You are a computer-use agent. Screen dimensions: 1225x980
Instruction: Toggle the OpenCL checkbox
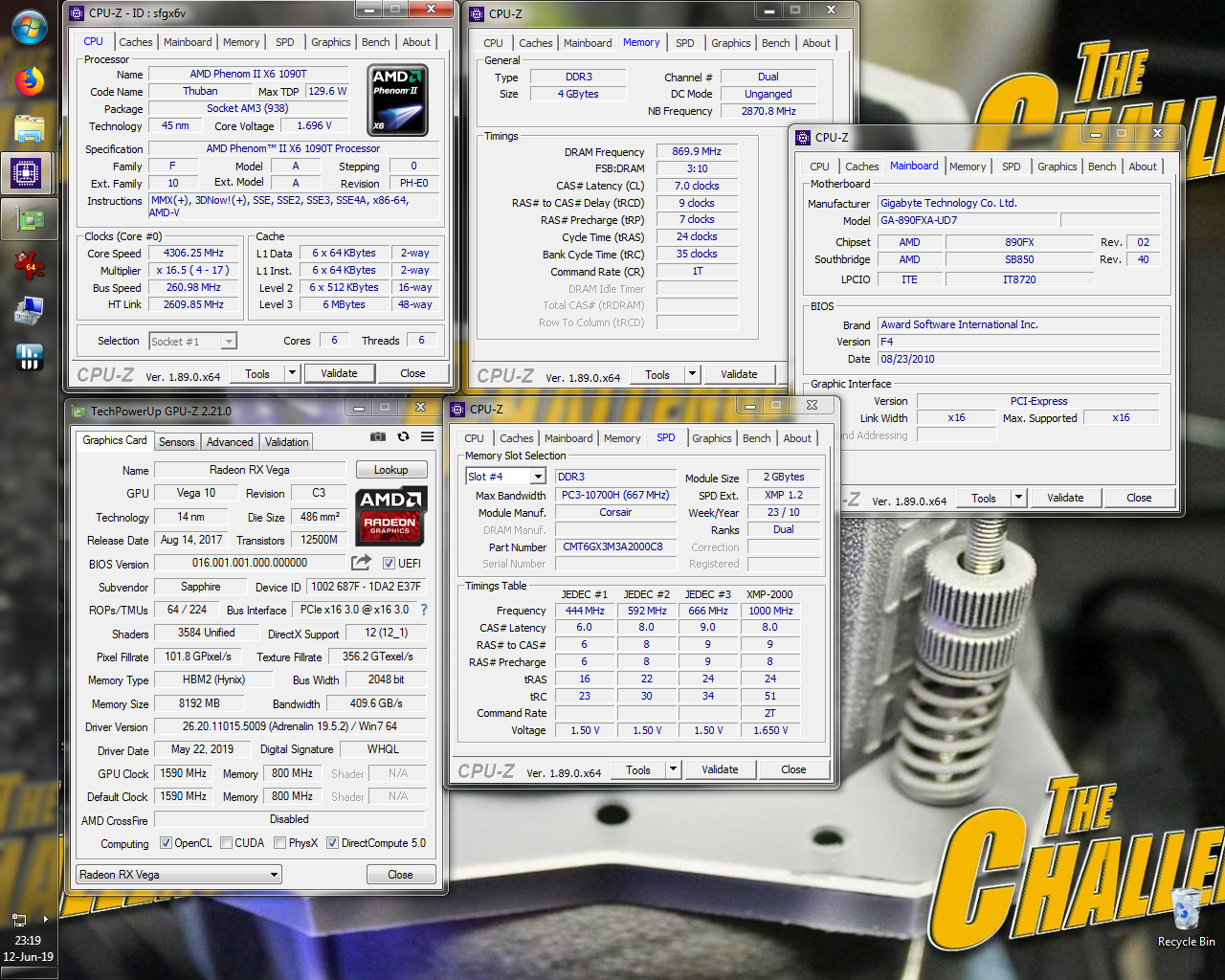[166, 843]
